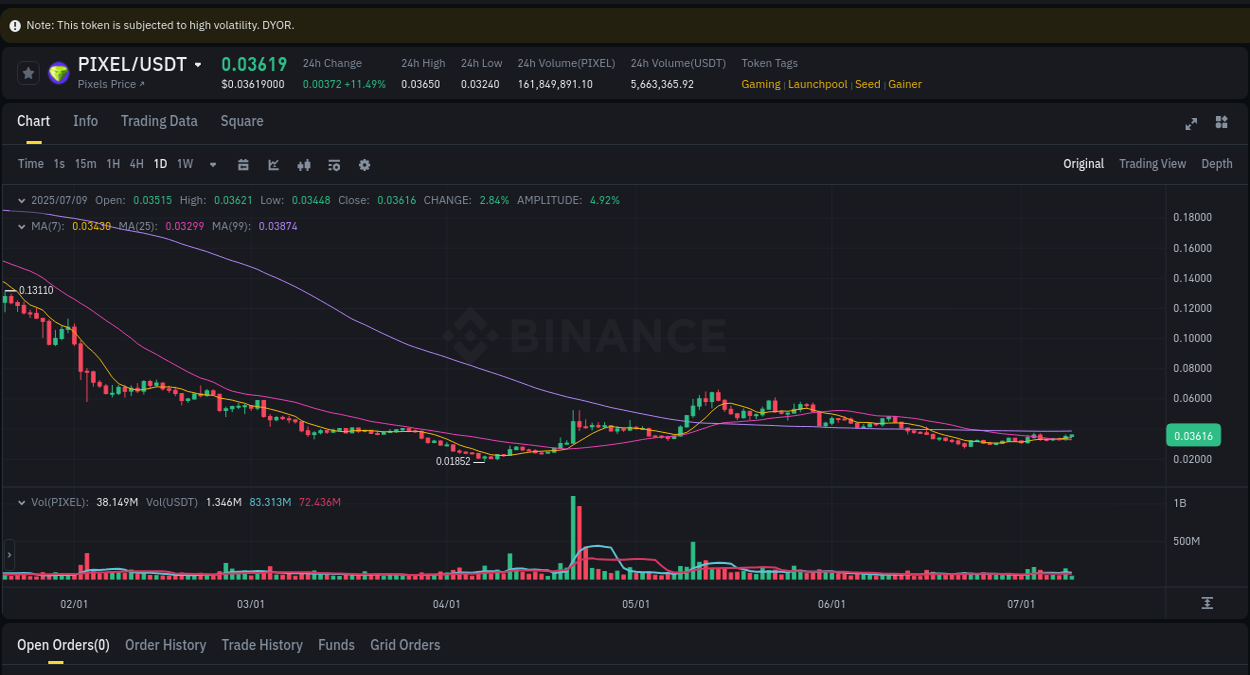The image size is (1250, 675).
Task: Open the candlestick style selector icon
Action: (x=304, y=164)
